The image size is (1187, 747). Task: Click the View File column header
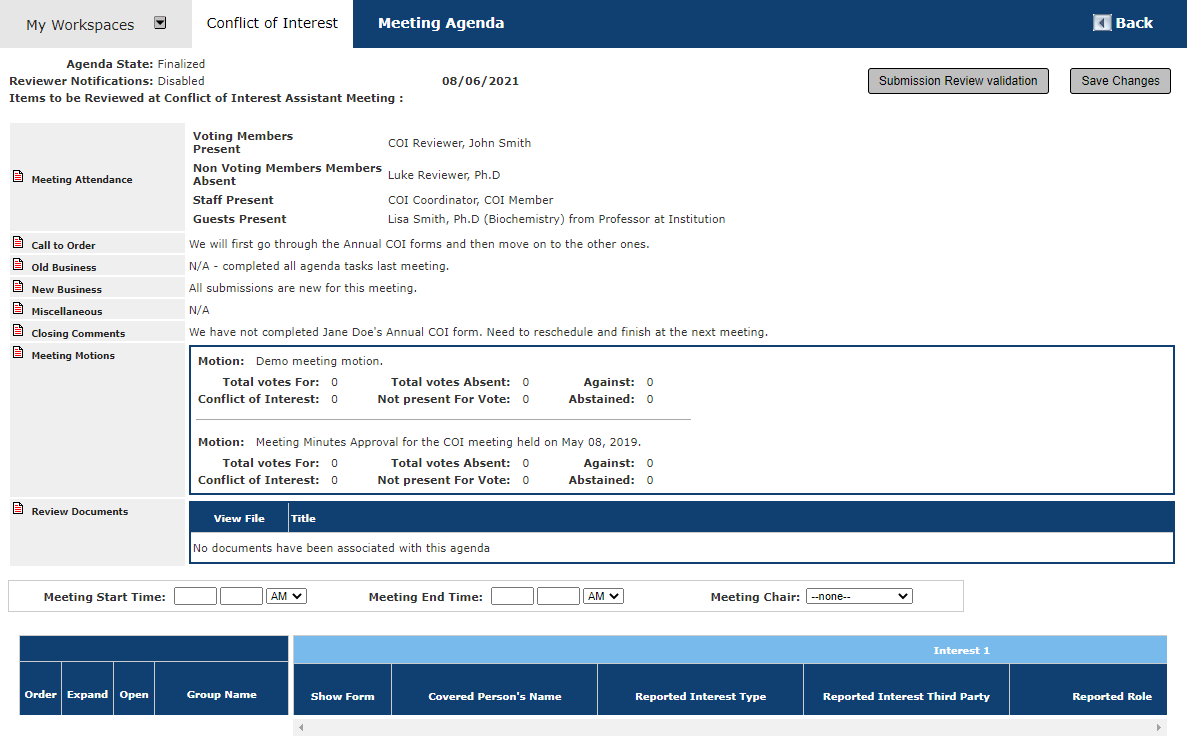(x=239, y=518)
